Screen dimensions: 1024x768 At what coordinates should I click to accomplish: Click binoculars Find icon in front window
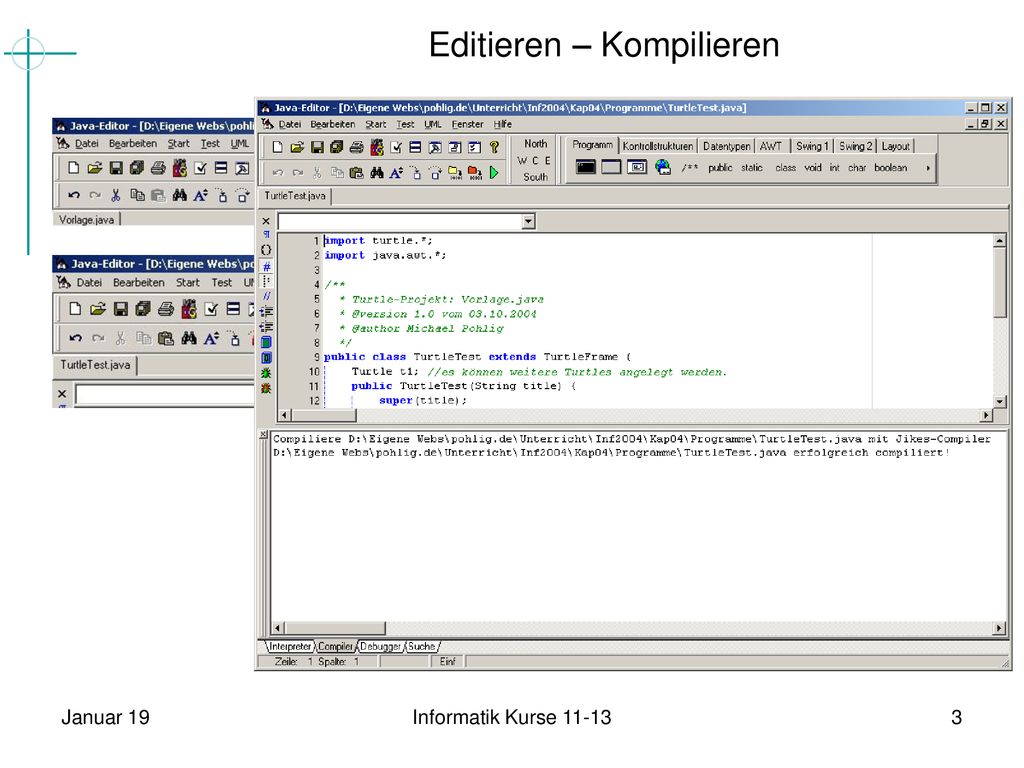coord(377,173)
